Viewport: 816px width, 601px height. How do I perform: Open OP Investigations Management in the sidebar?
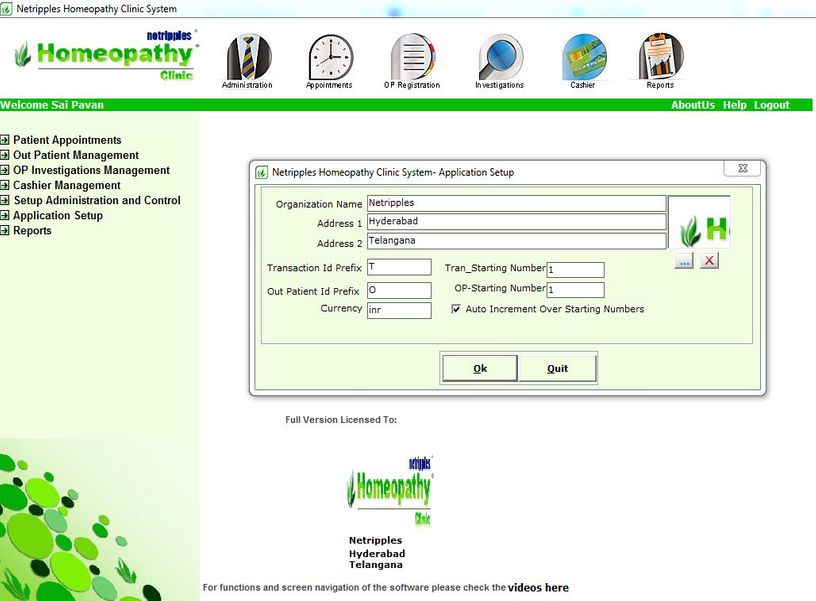click(x=92, y=170)
